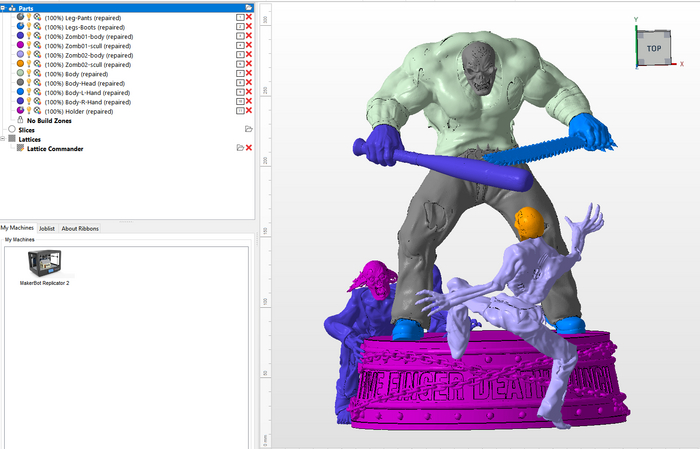The height and width of the screenshot is (449, 700).
Task: Click the numbered box for Holder
Action: pyautogui.click(x=240, y=111)
